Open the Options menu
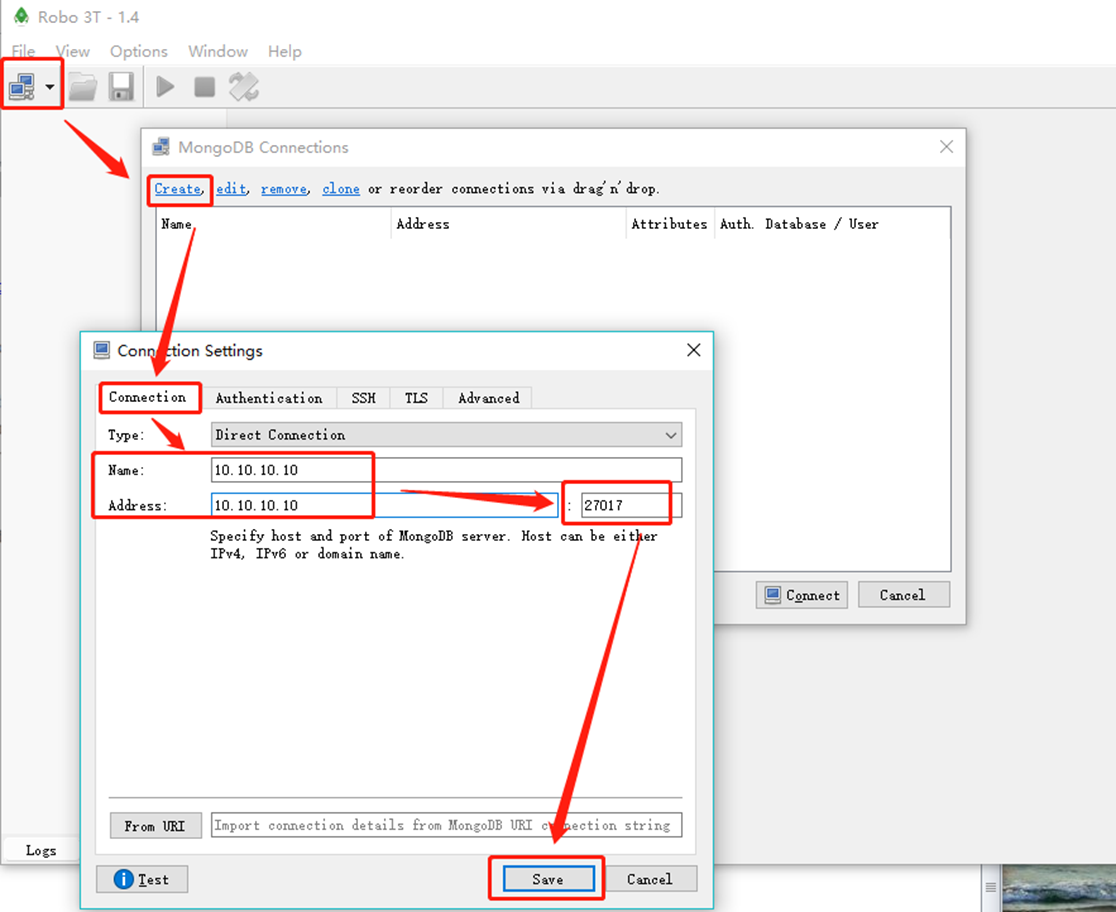Image resolution: width=1116 pixels, height=912 pixels. pyautogui.click(x=139, y=51)
